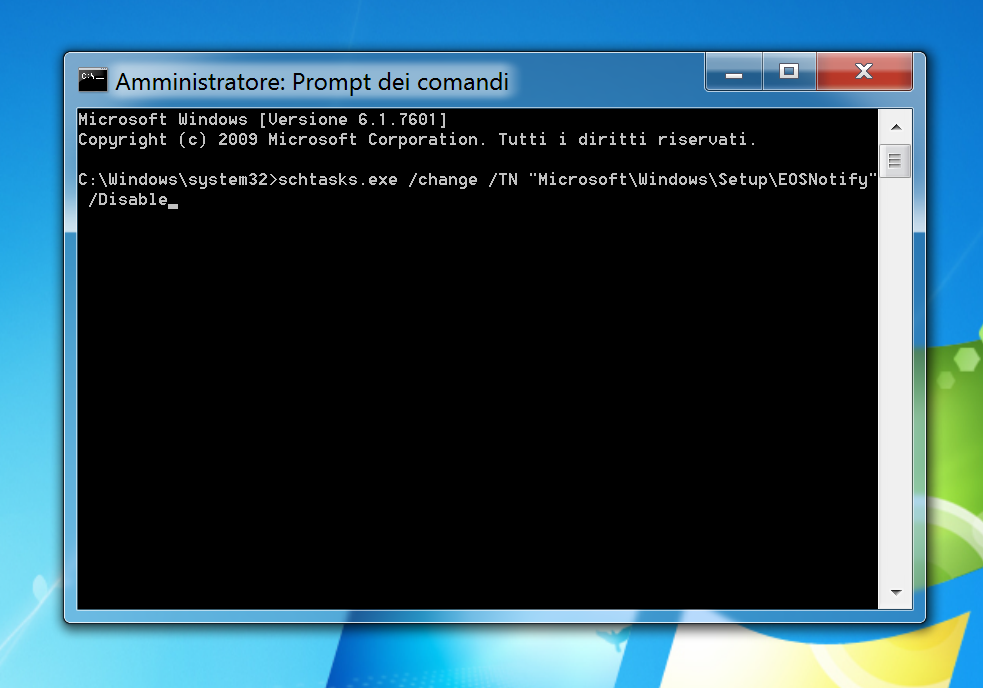
Task: Minimize the Prompt dei comandi window
Action: click(734, 72)
